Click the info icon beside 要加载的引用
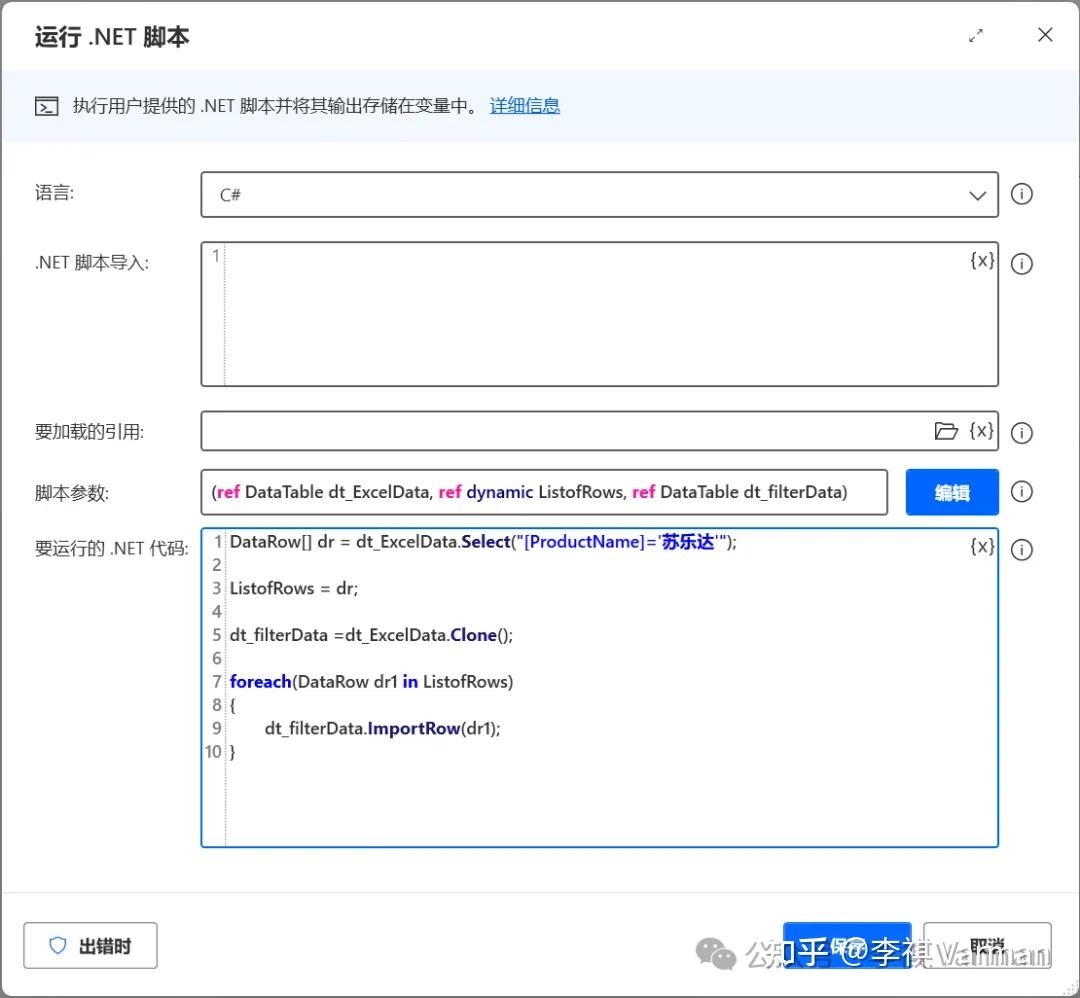The width and height of the screenshot is (1080, 998). click(1021, 431)
